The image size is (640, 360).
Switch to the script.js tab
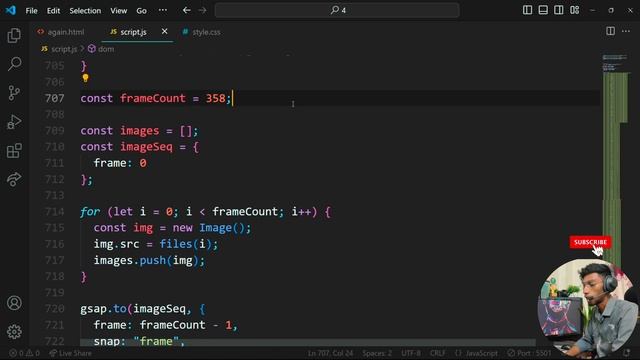(133, 32)
